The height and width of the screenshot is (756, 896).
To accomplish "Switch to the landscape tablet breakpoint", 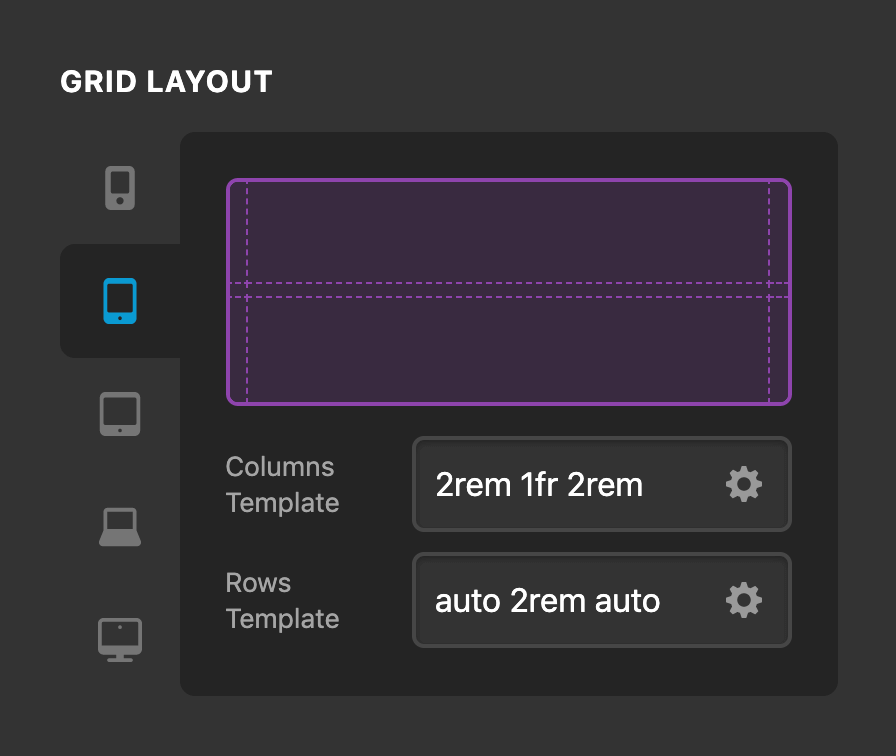I will coord(120,414).
